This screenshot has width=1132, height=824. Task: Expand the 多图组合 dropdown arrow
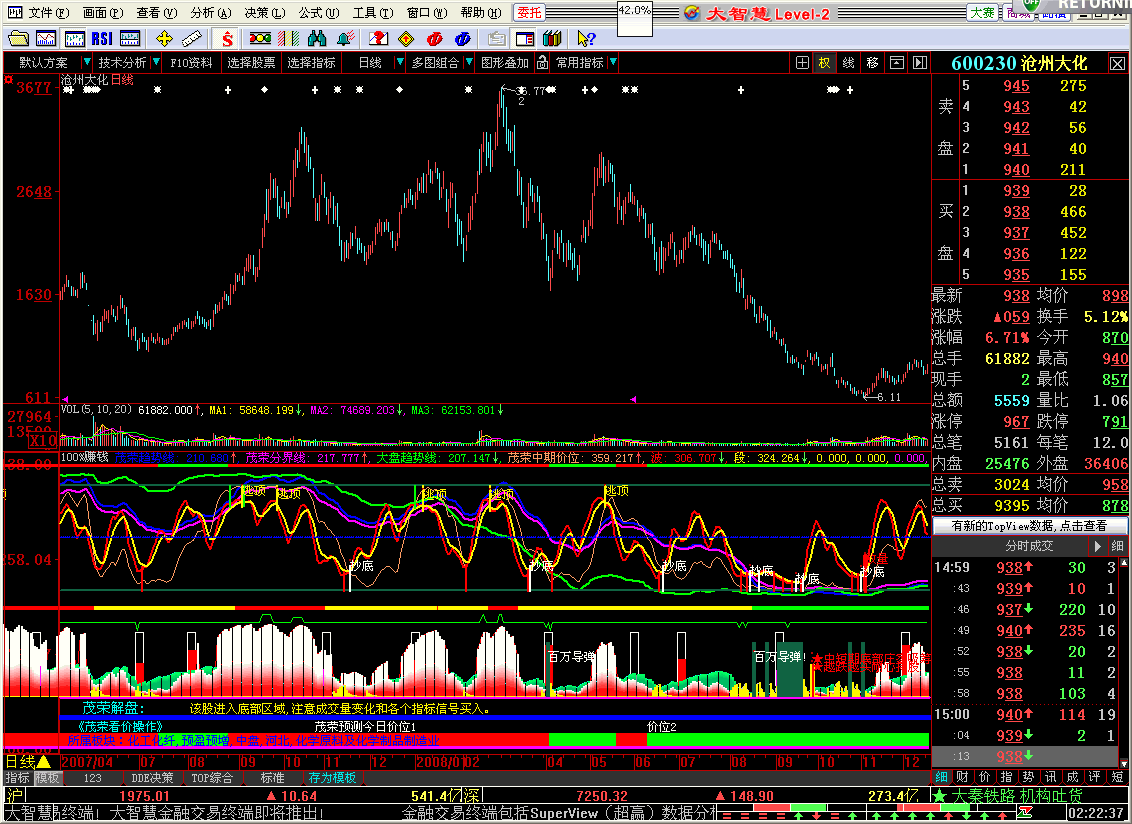(x=468, y=63)
